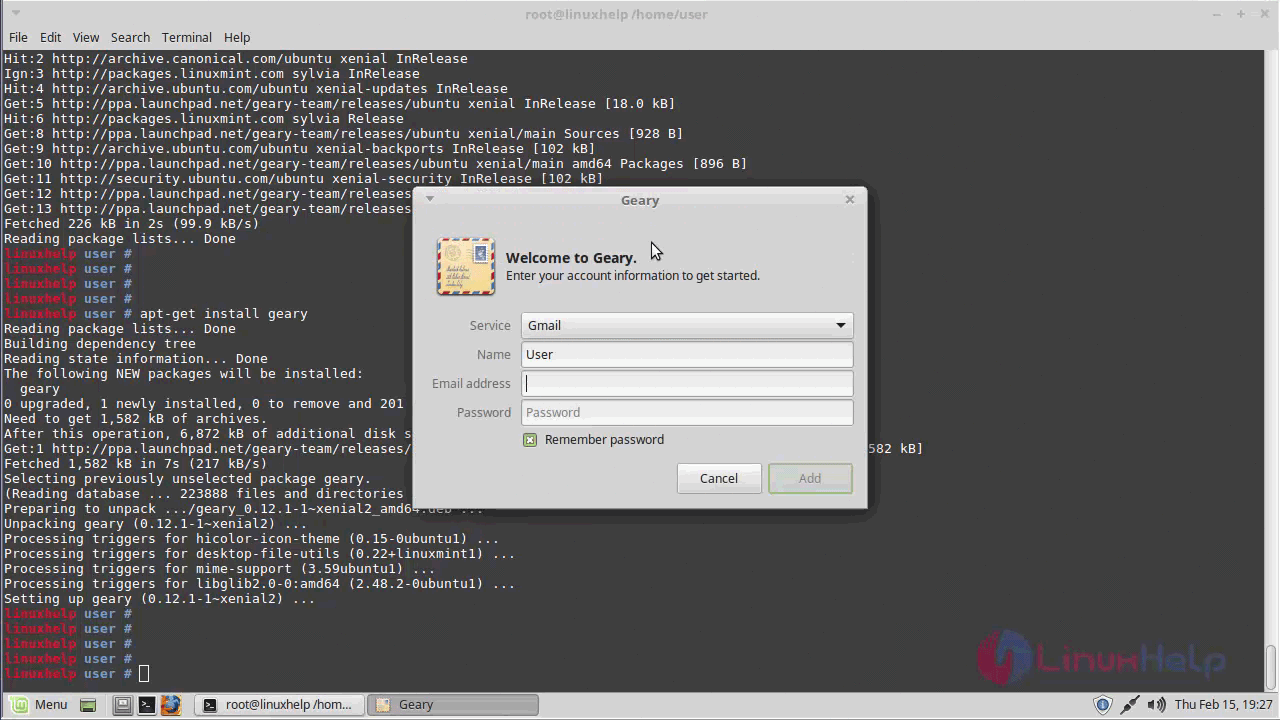Focus the Email address input field
Image resolution: width=1280 pixels, height=720 pixels.
[x=687, y=383]
